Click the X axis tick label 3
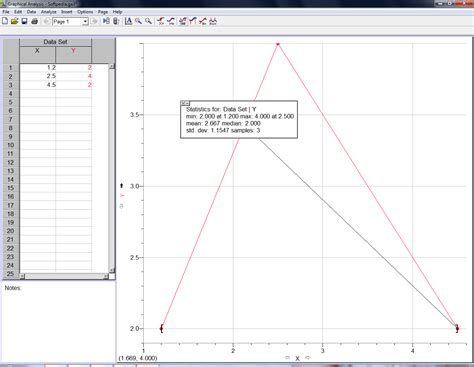The image size is (474, 367). 323,350
